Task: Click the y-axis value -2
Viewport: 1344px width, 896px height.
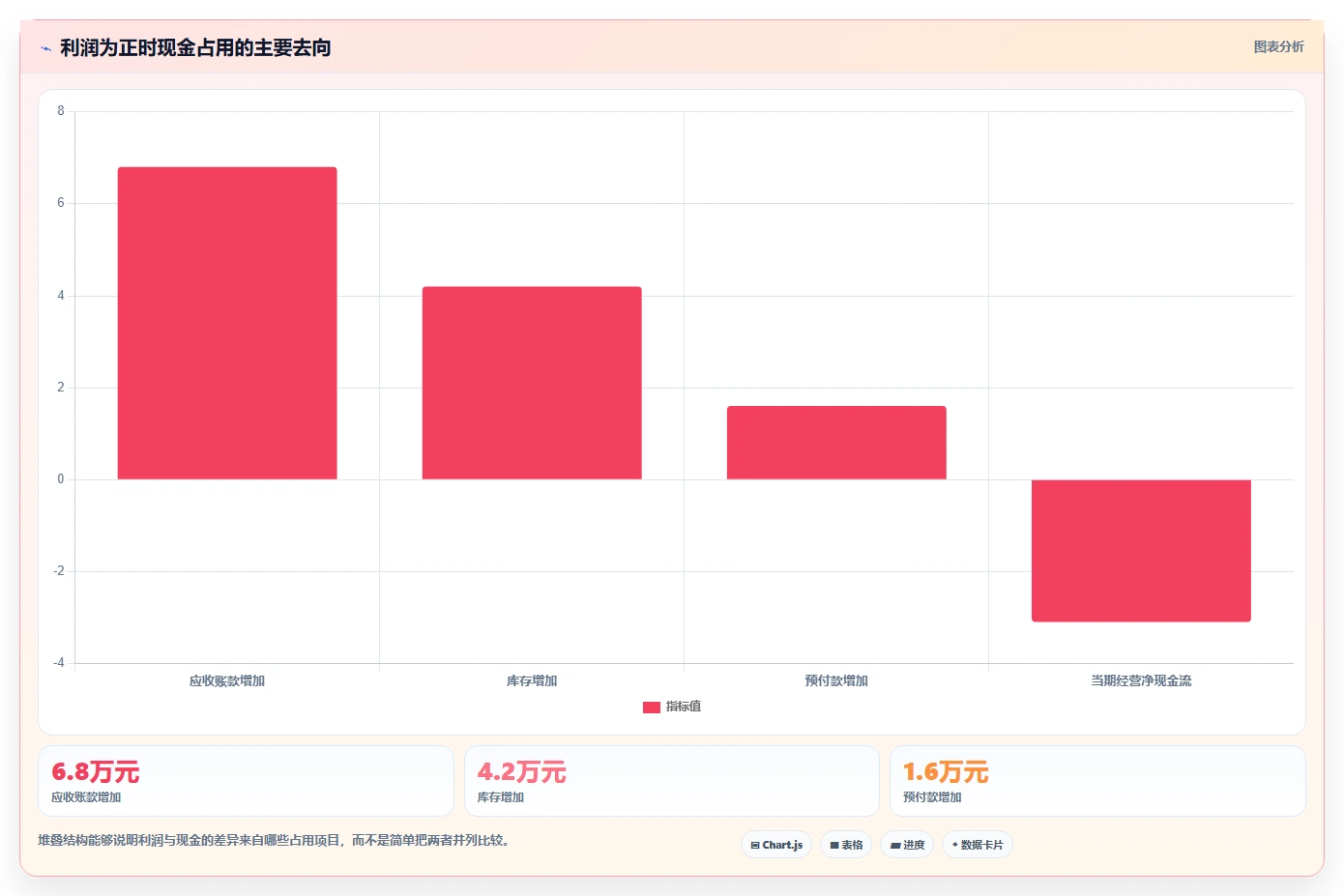Action: (x=59, y=571)
